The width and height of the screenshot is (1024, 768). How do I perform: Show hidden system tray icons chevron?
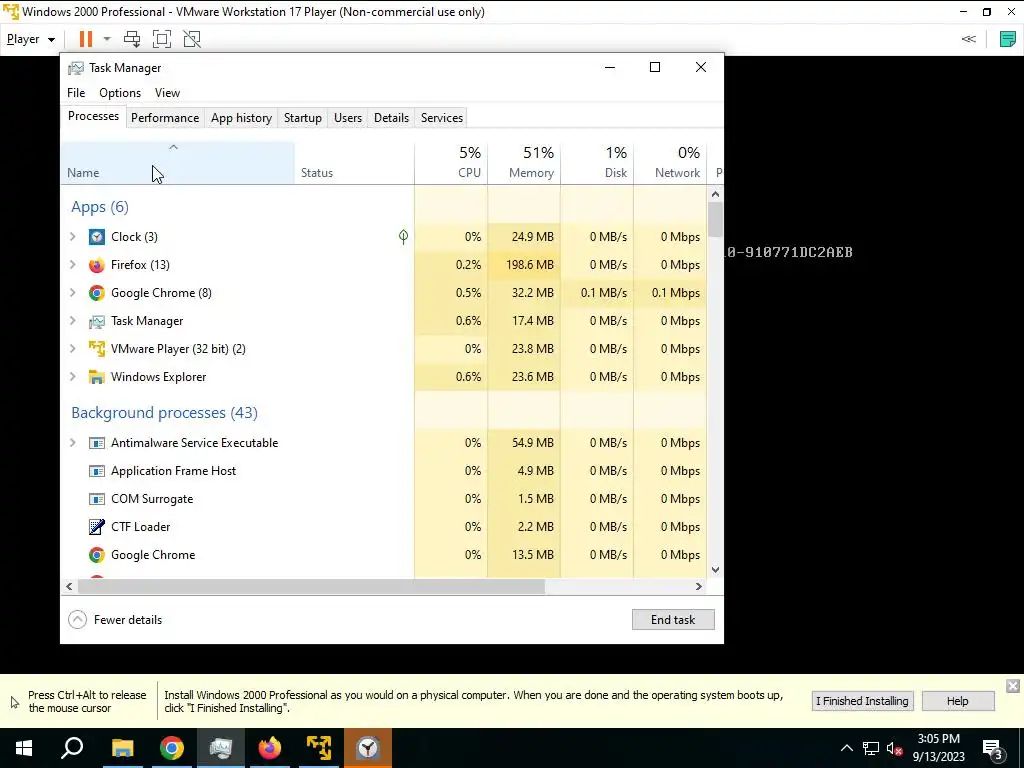846,748
